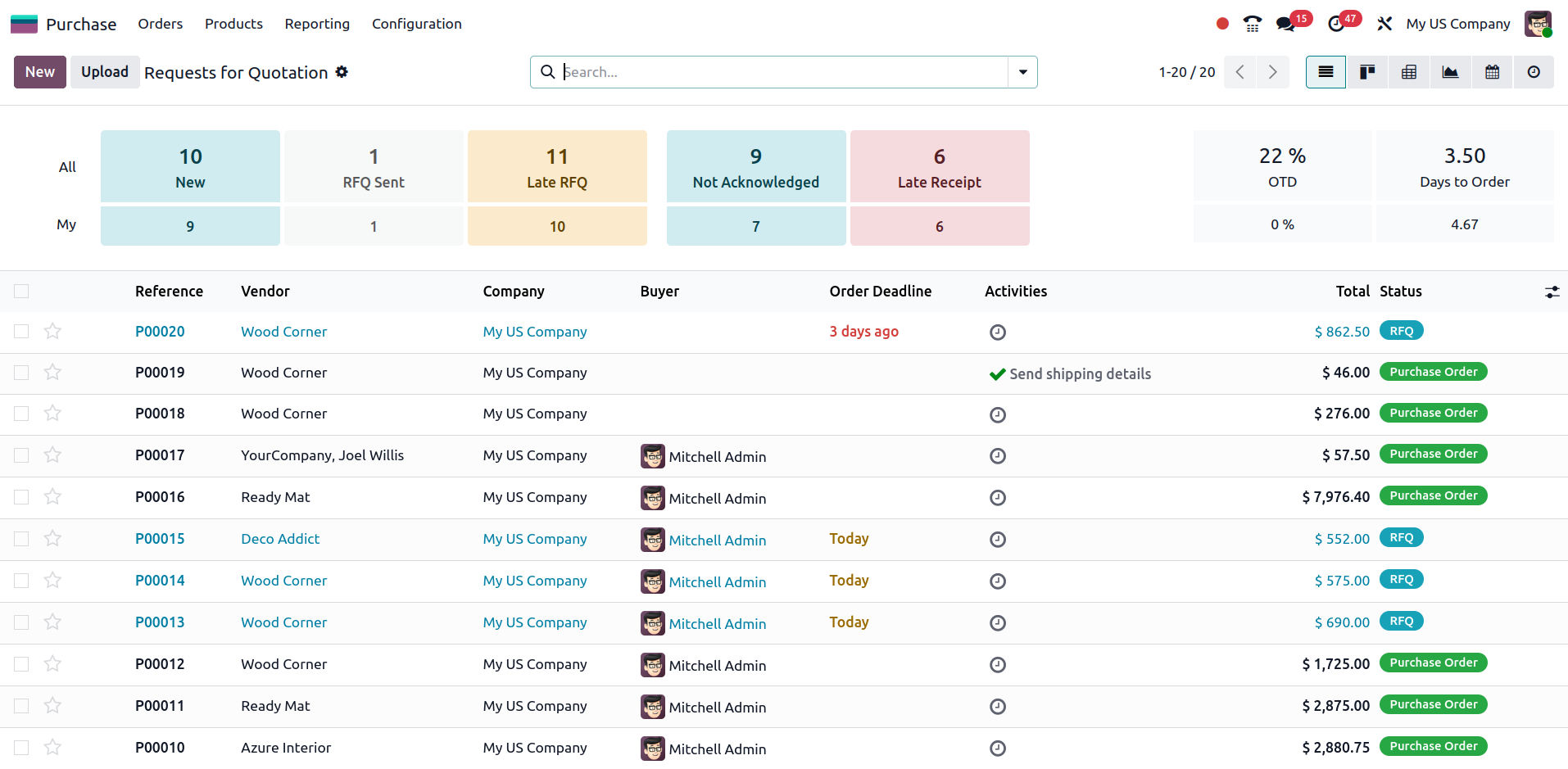Switch to Activity view
The width and height of the screenshot is (1568, 769).
(1533, 72)
